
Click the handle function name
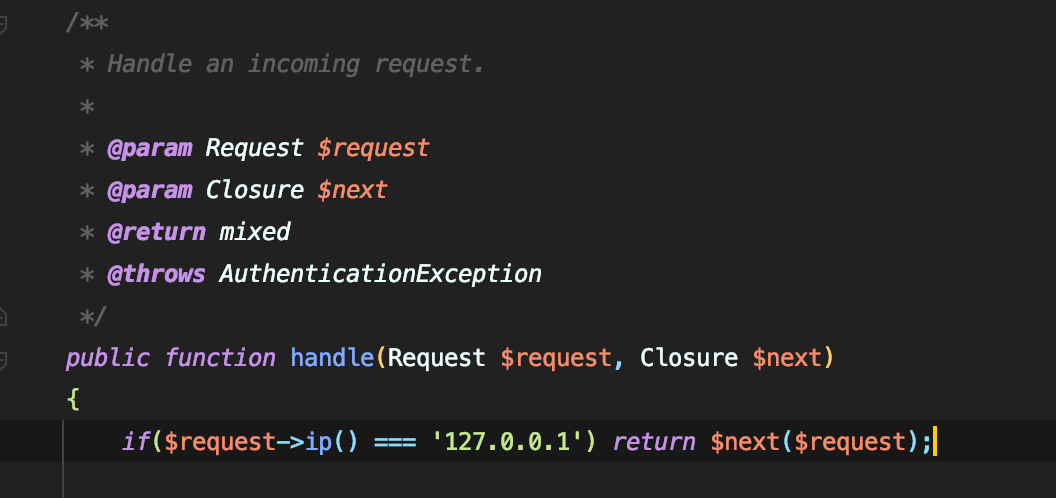(334, 357)
